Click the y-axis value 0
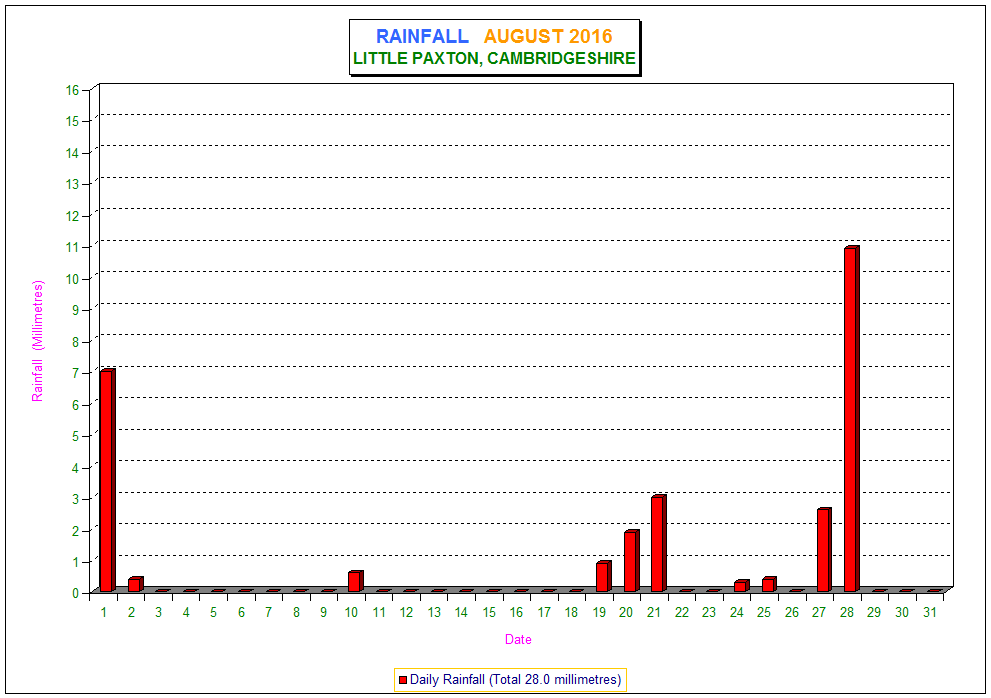 tap(75, 593)
